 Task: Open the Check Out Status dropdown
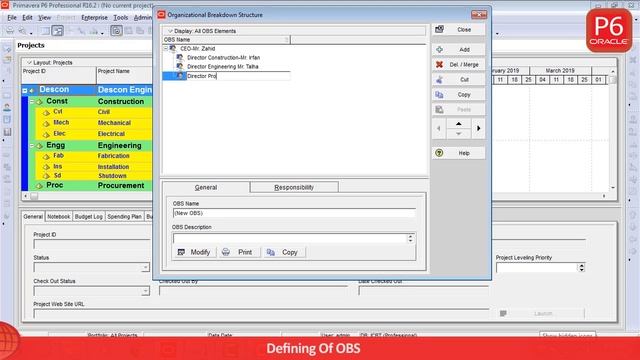[x=145, y=291]
